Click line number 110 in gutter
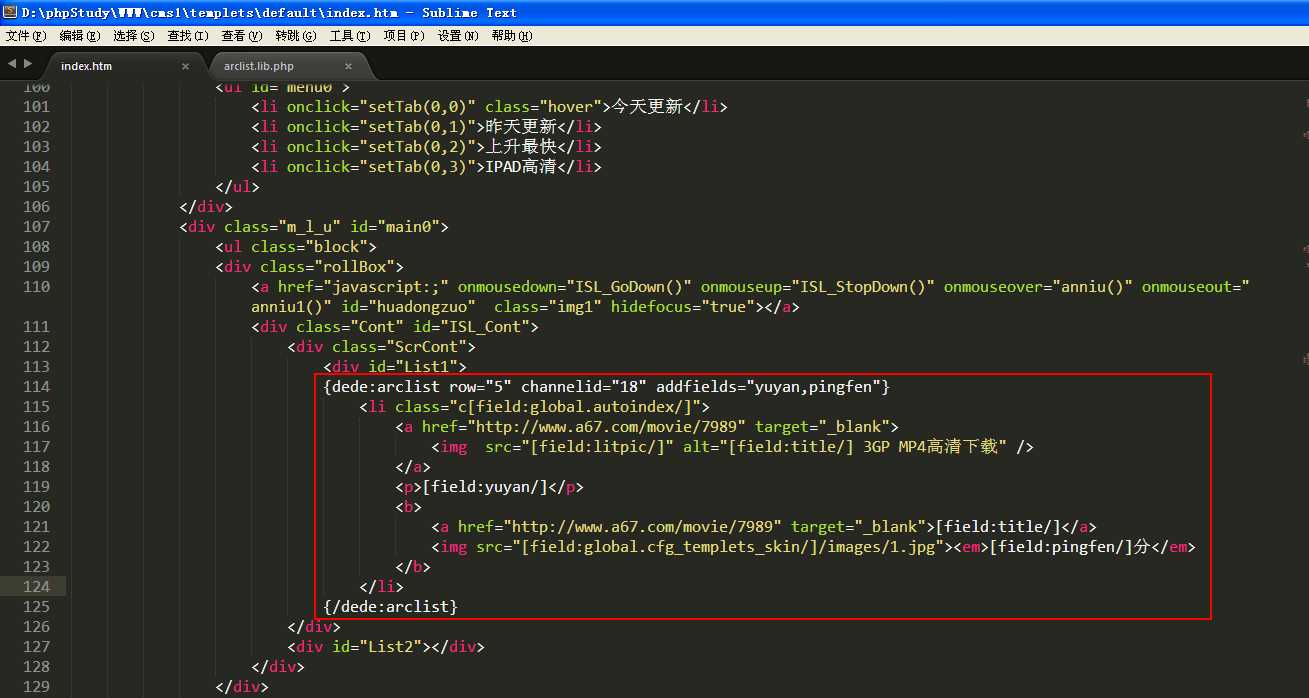 click(x=36, y=287)
